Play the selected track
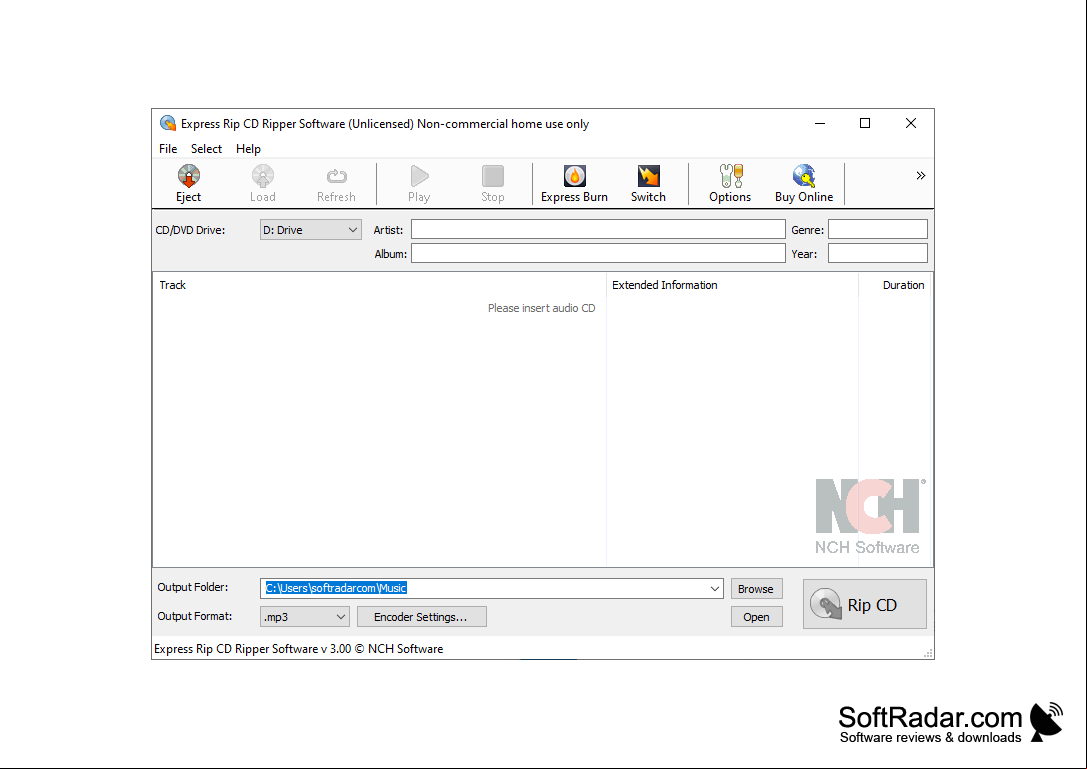Viewport: 1087px width, 769px height. [x=419, y=184]
